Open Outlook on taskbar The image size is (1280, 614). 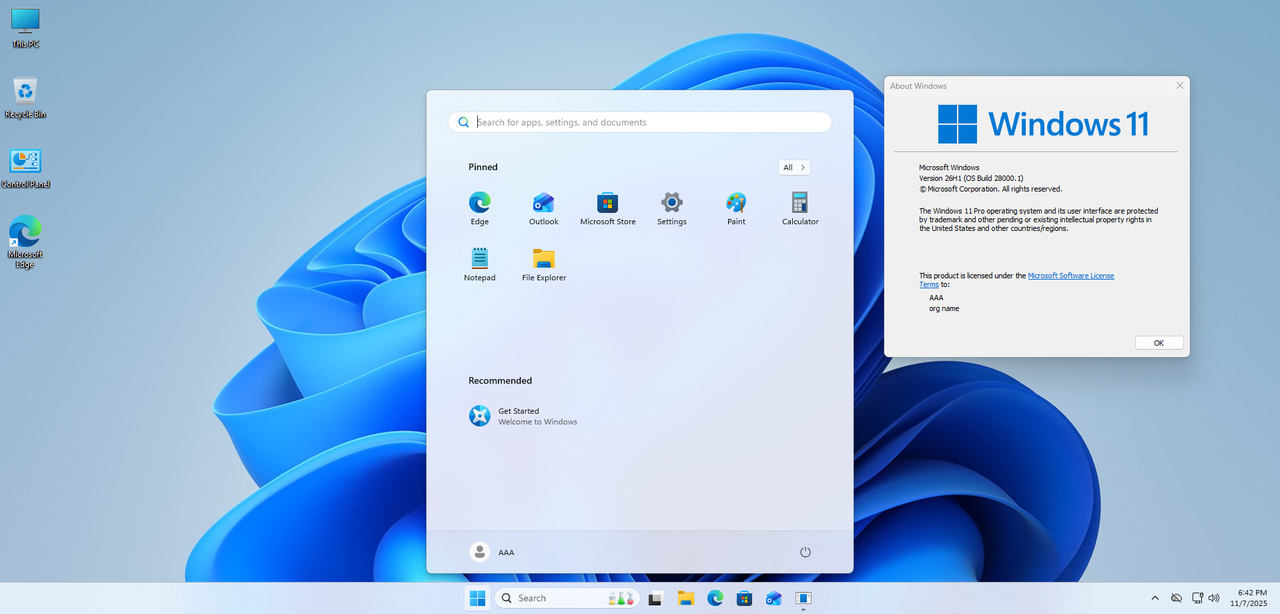click(x=773, y=598)
